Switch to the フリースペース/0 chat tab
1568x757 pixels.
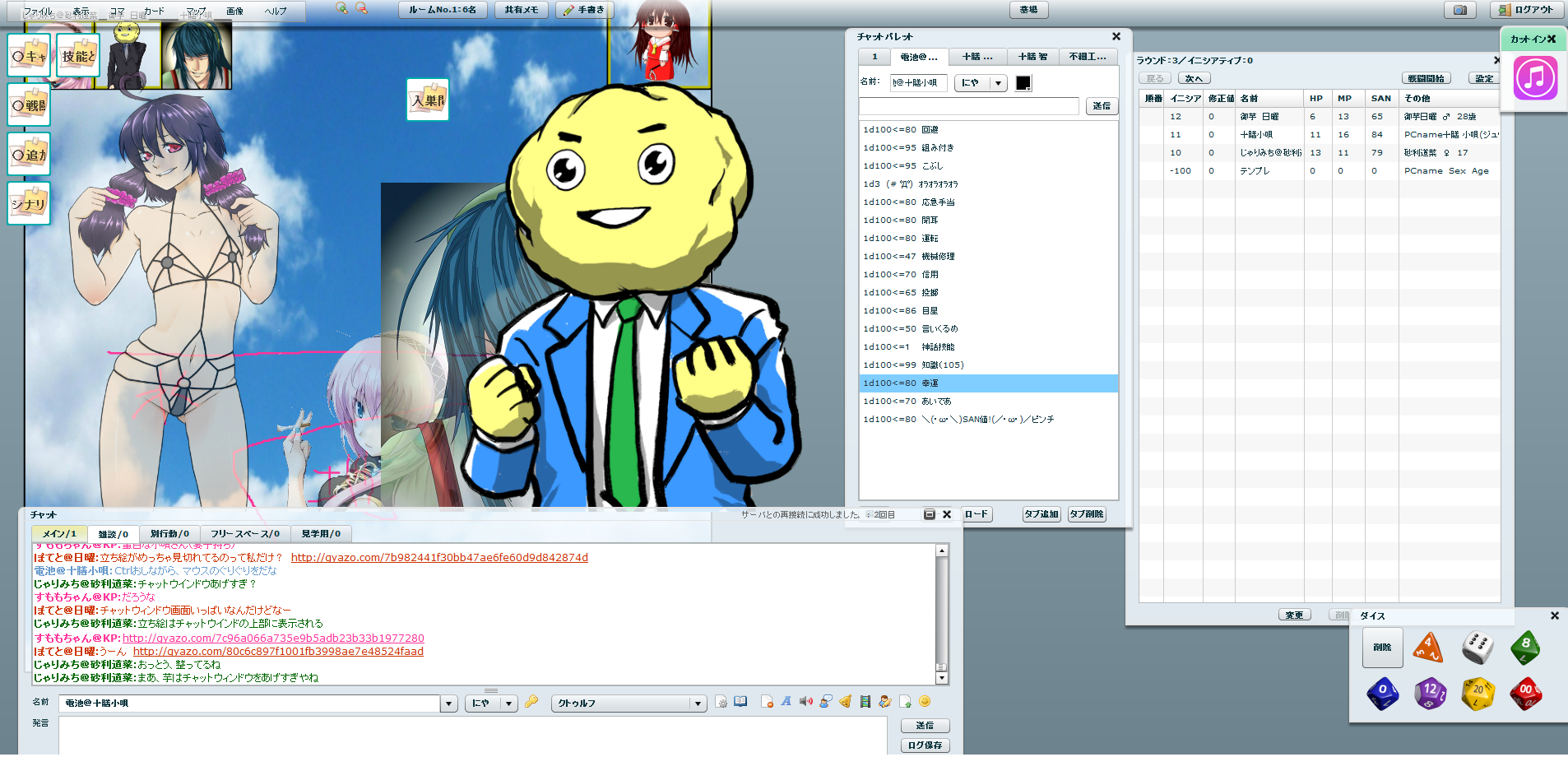pyautogui.click(x=244, y=534)
